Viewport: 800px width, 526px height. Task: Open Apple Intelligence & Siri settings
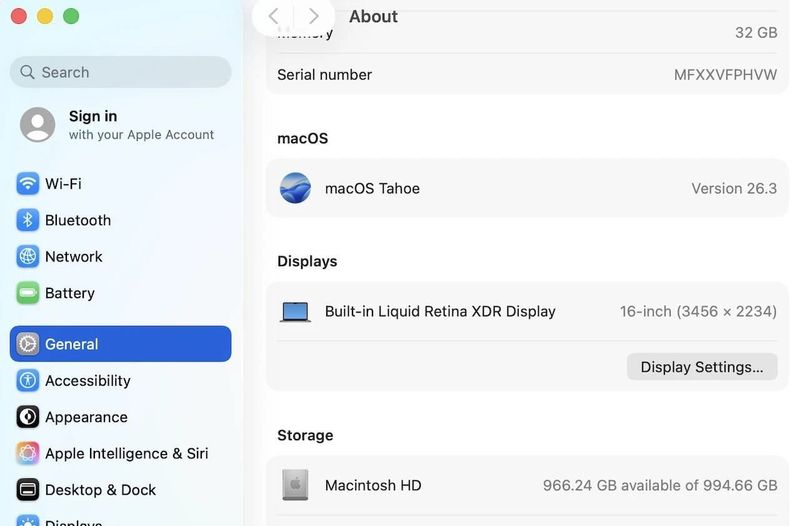point(120,453)
